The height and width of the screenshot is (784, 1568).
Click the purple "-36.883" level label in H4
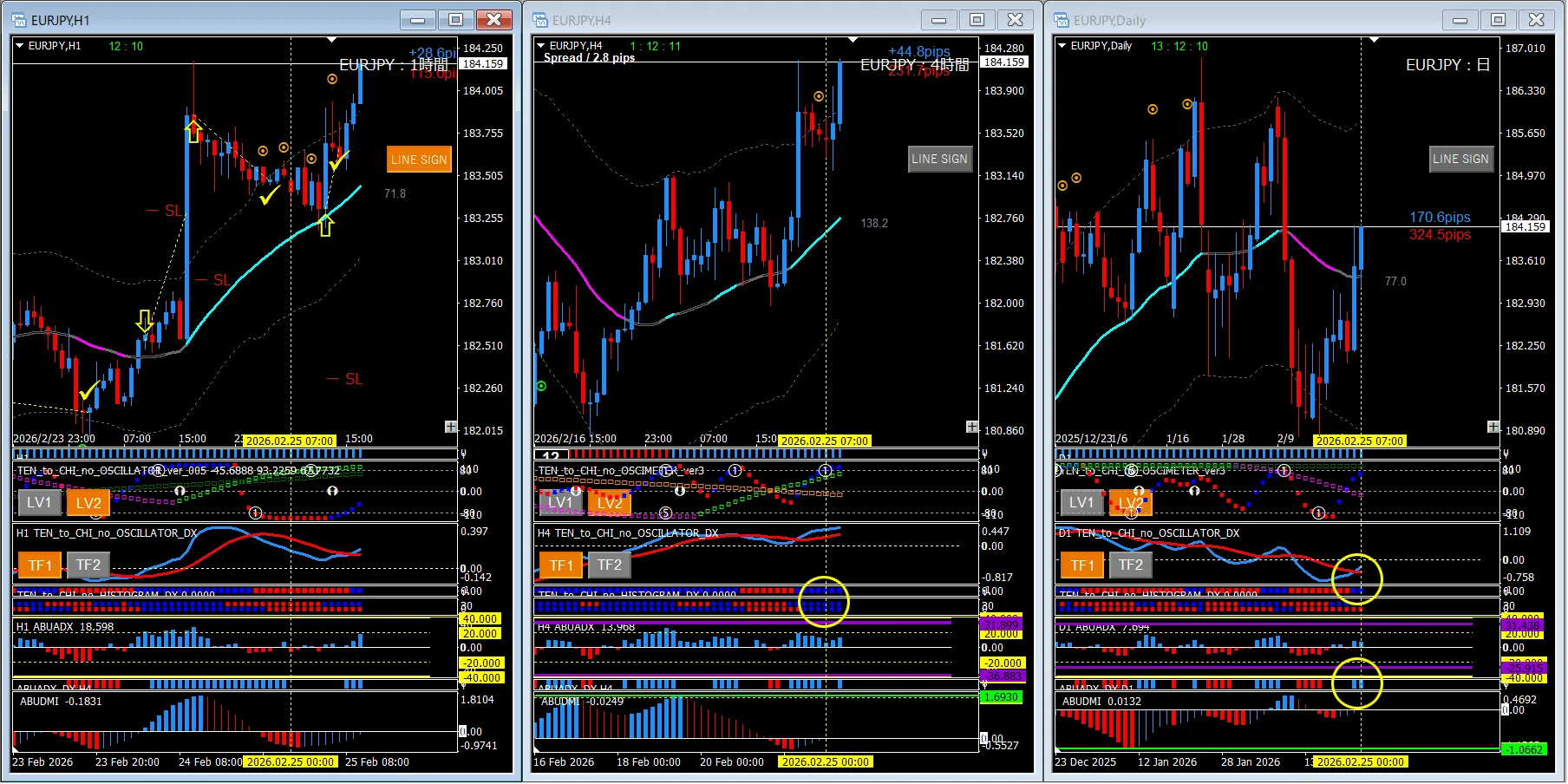pyautogui.click(x=1002, y=676)
